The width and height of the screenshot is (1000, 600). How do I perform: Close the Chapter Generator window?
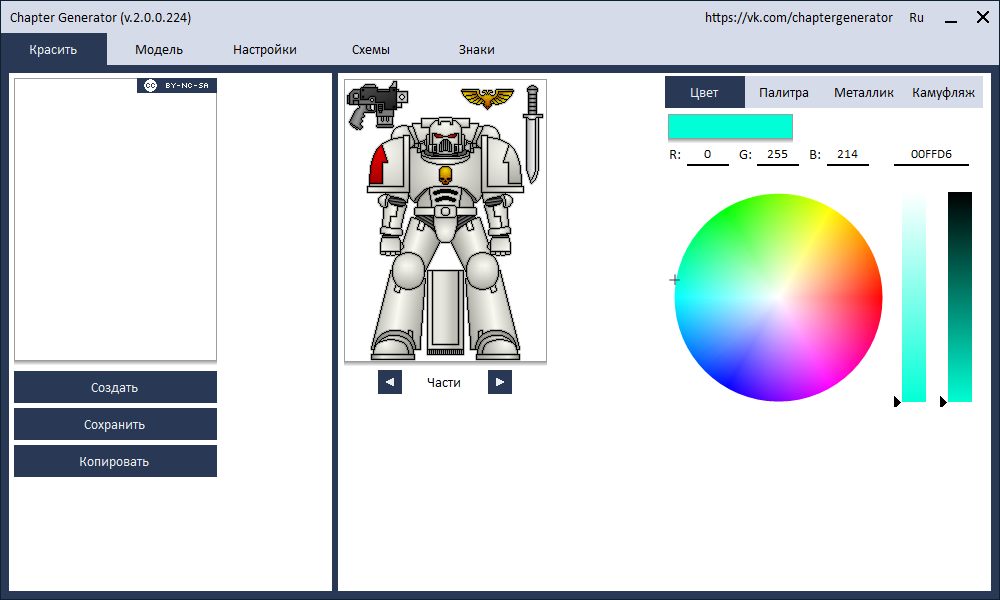[983, 17]
